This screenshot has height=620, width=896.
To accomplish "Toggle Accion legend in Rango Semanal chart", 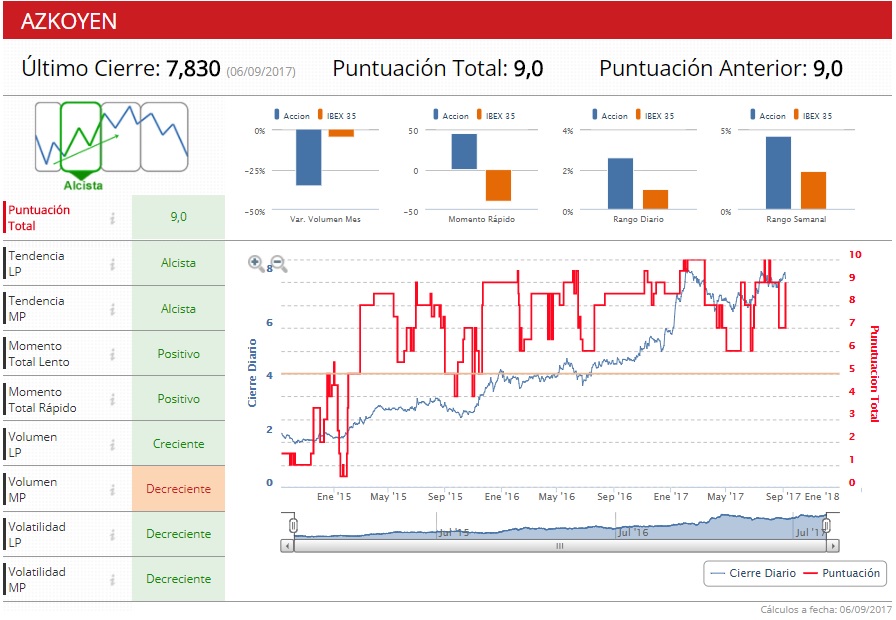I will pyautogui.click(x=768, y=115).
